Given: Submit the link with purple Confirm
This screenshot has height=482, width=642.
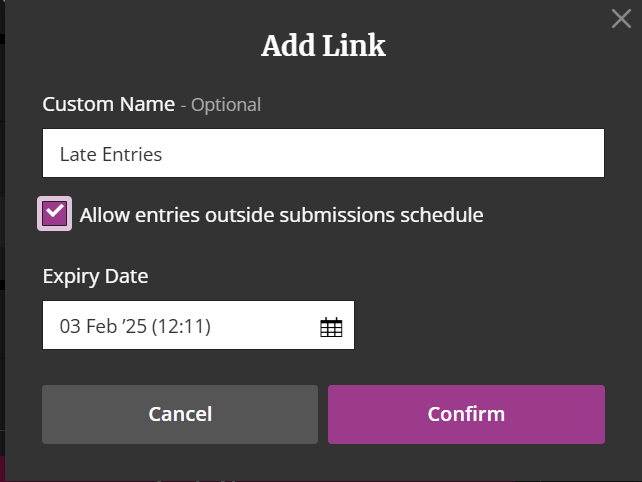Looking at the screenshot, I should tap(466, 414).
